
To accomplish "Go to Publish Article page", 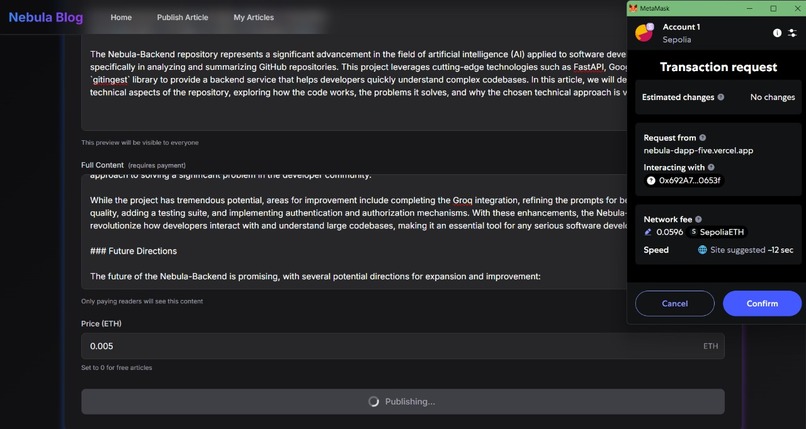I will [x=182, y=17].
